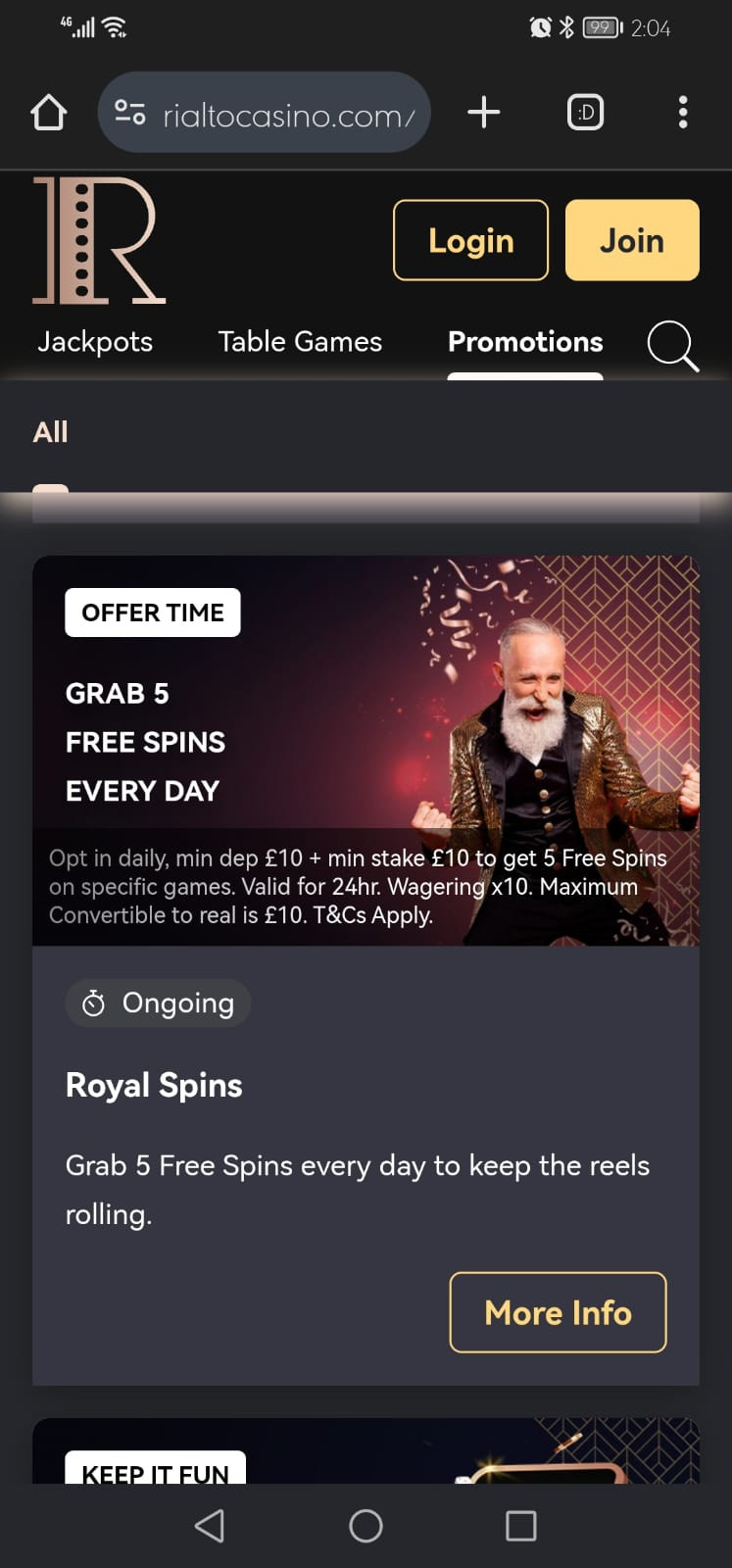
Task: Tap the Royal Spins promotion banner image
Action: click(366, 751)
